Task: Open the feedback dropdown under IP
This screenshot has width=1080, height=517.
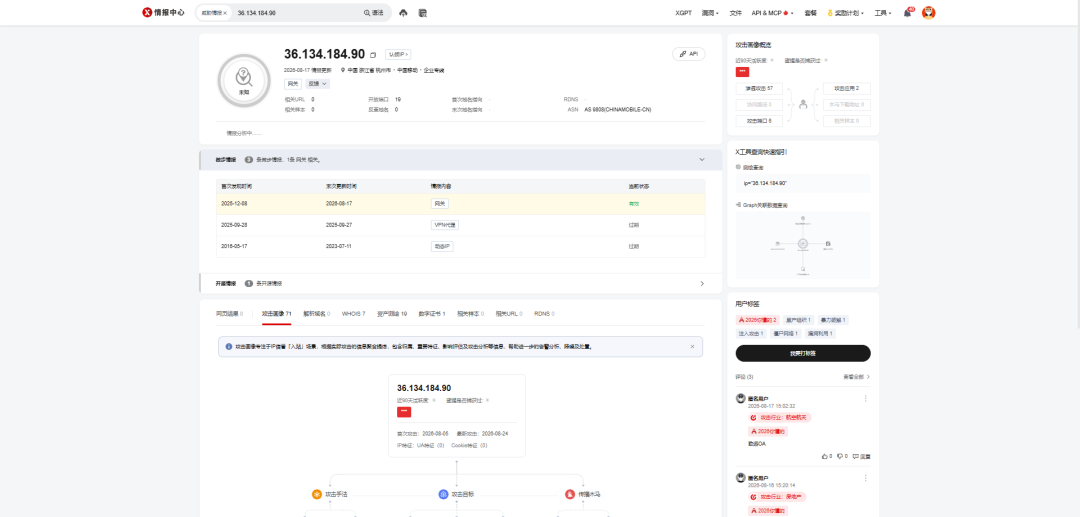Action: point(318,83)
